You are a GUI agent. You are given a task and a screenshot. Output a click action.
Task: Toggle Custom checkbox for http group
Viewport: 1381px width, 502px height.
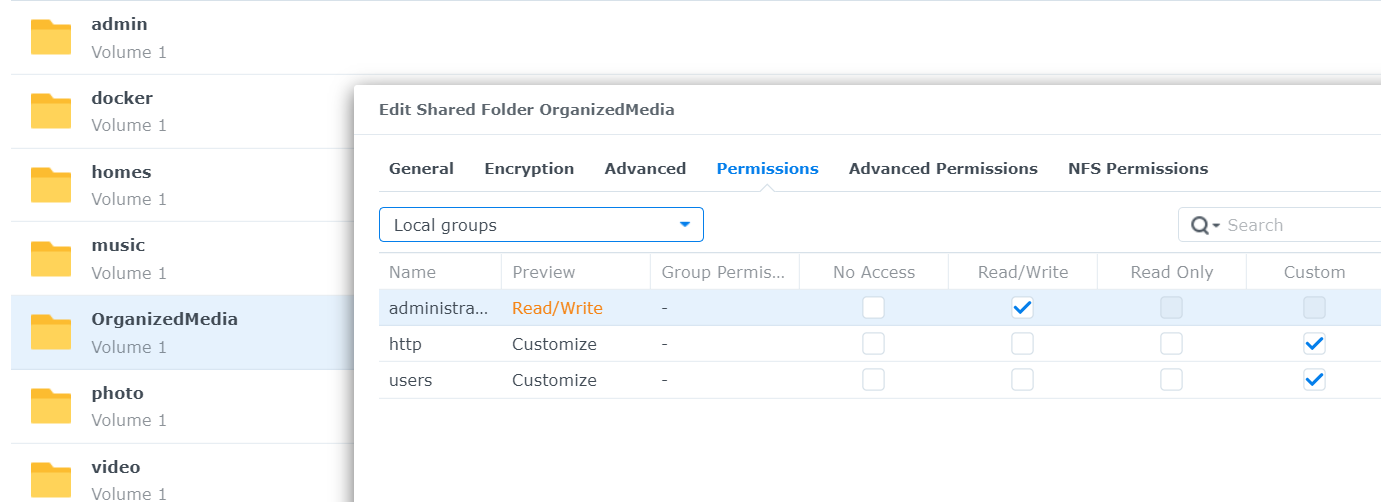(1314, 344)
